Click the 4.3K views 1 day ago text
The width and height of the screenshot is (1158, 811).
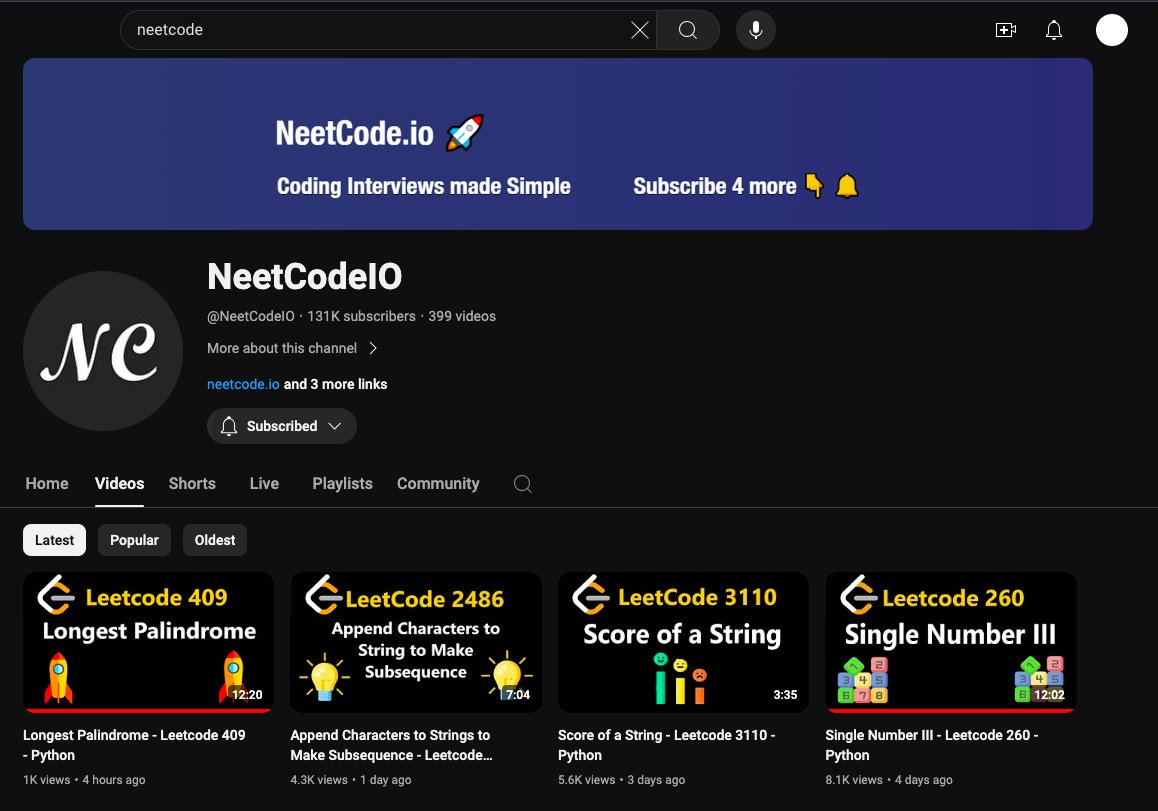[351, 780]
